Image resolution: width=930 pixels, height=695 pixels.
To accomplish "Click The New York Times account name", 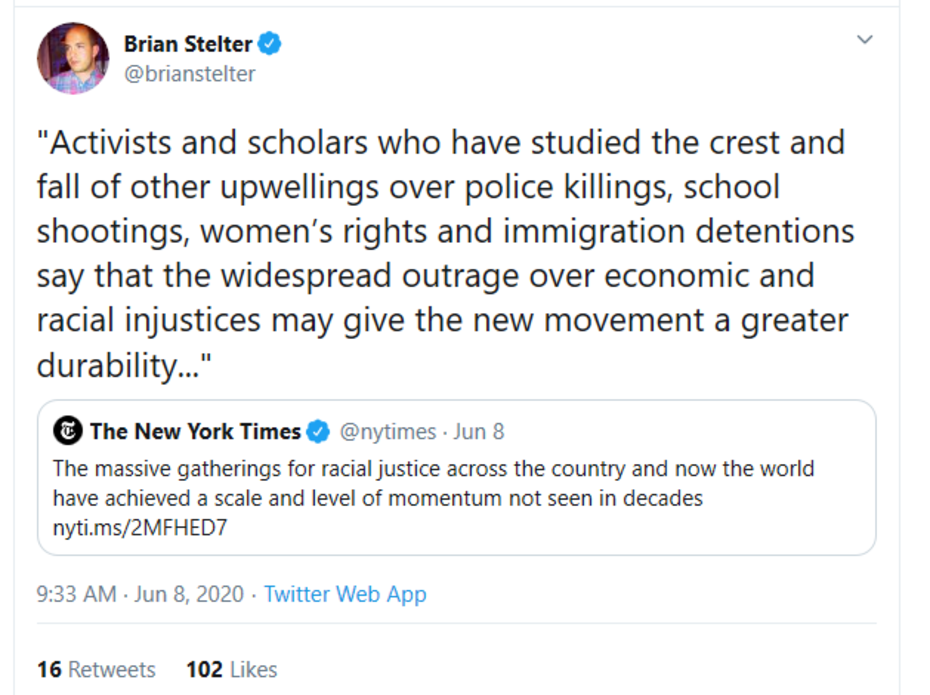I will (195, 432).
